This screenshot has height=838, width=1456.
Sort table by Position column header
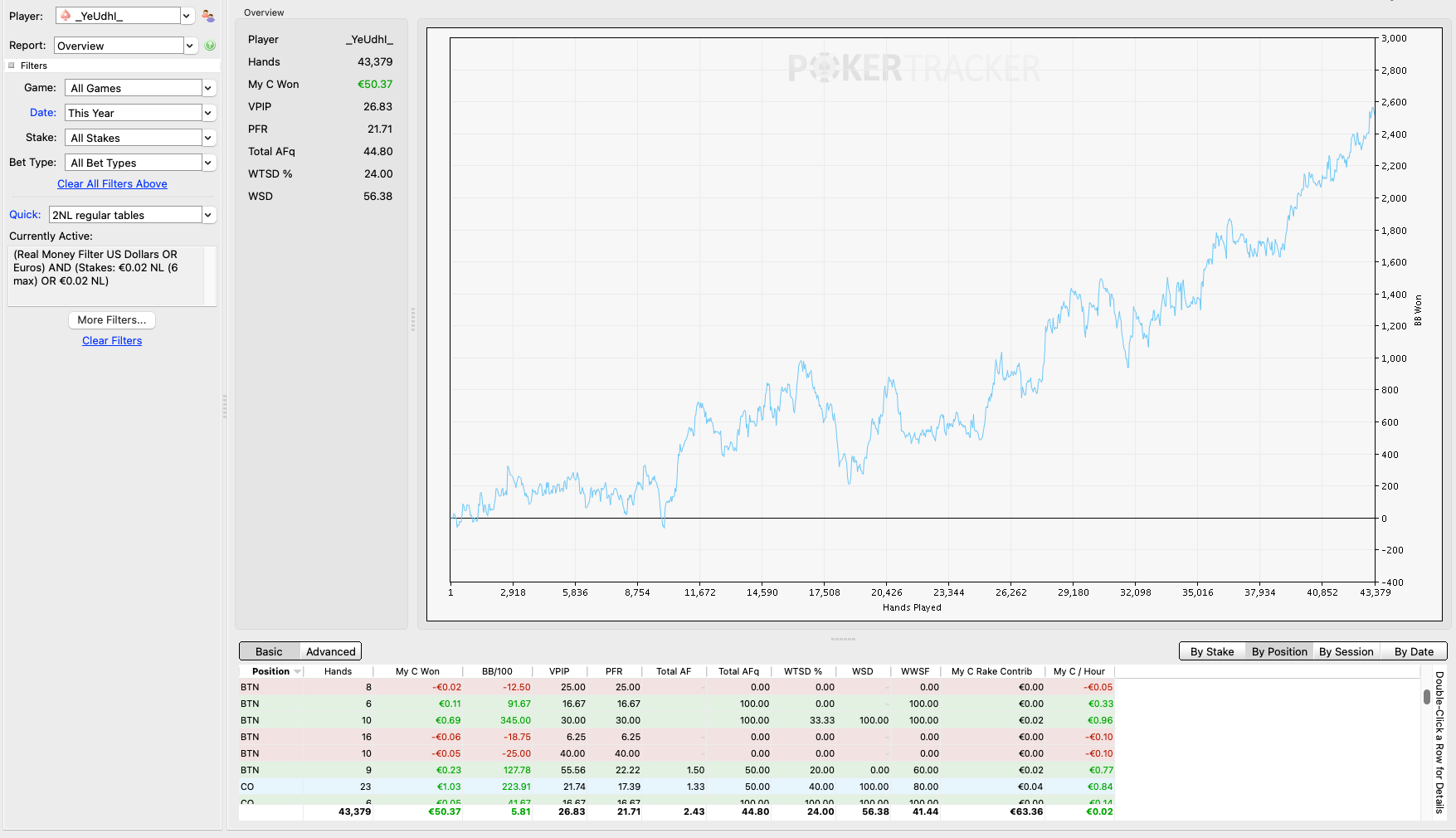(x=271, y=671)
